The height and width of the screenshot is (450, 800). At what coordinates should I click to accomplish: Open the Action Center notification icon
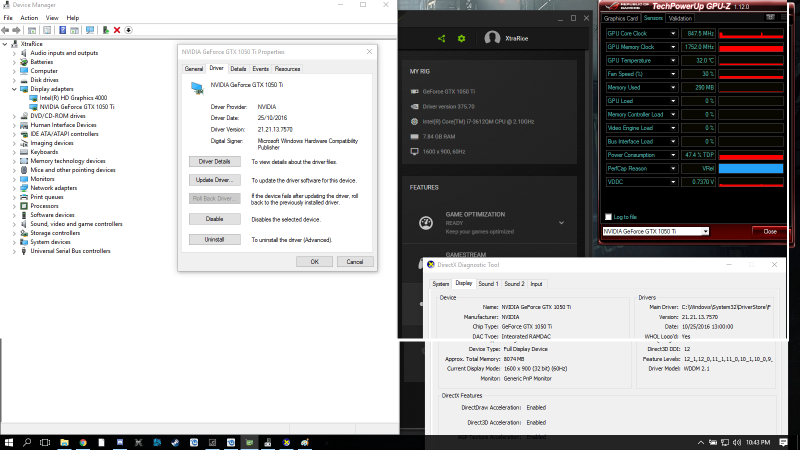coord(784,442)
